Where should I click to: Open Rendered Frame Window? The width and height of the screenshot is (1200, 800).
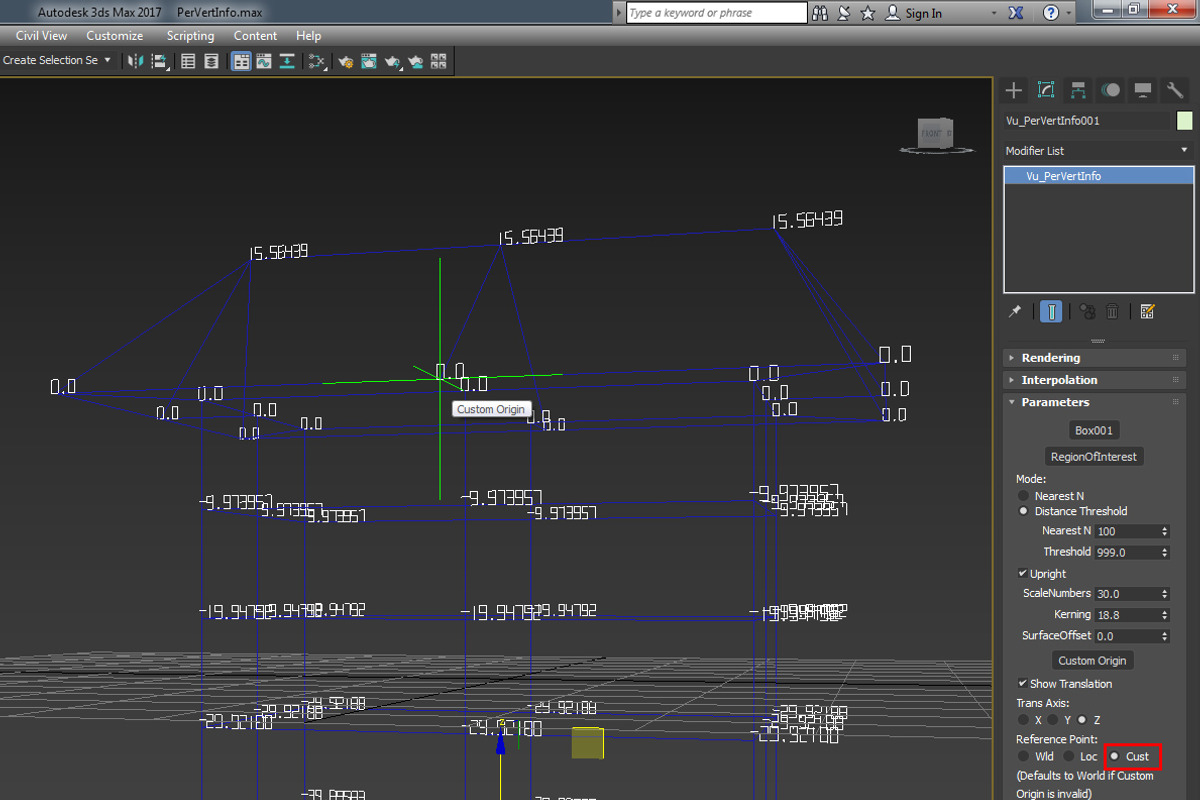pyautogui.click(x=369, y=61)
